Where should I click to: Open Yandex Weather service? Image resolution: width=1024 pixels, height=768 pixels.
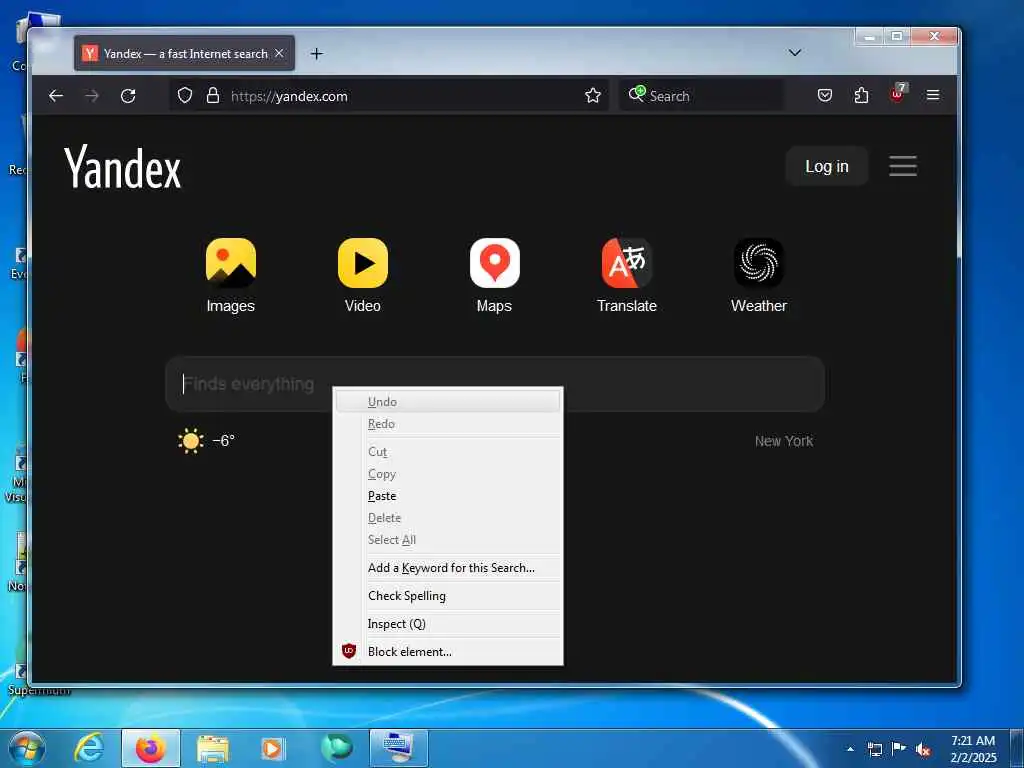759,275
